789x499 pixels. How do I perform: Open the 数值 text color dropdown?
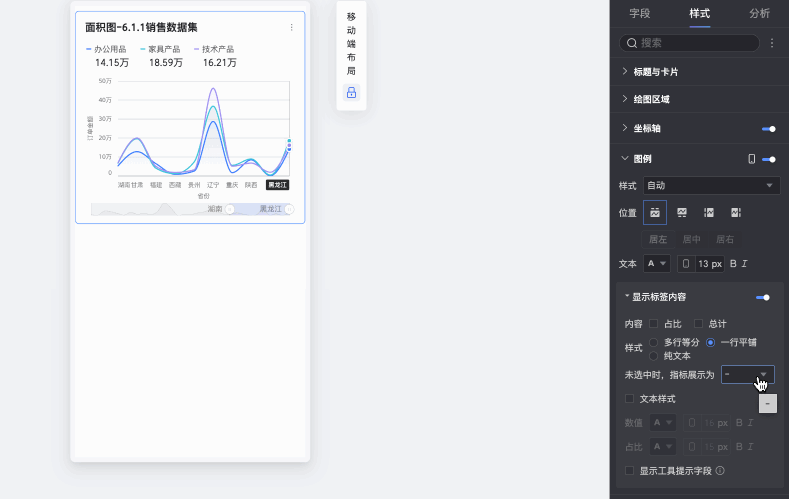(663, 423)
